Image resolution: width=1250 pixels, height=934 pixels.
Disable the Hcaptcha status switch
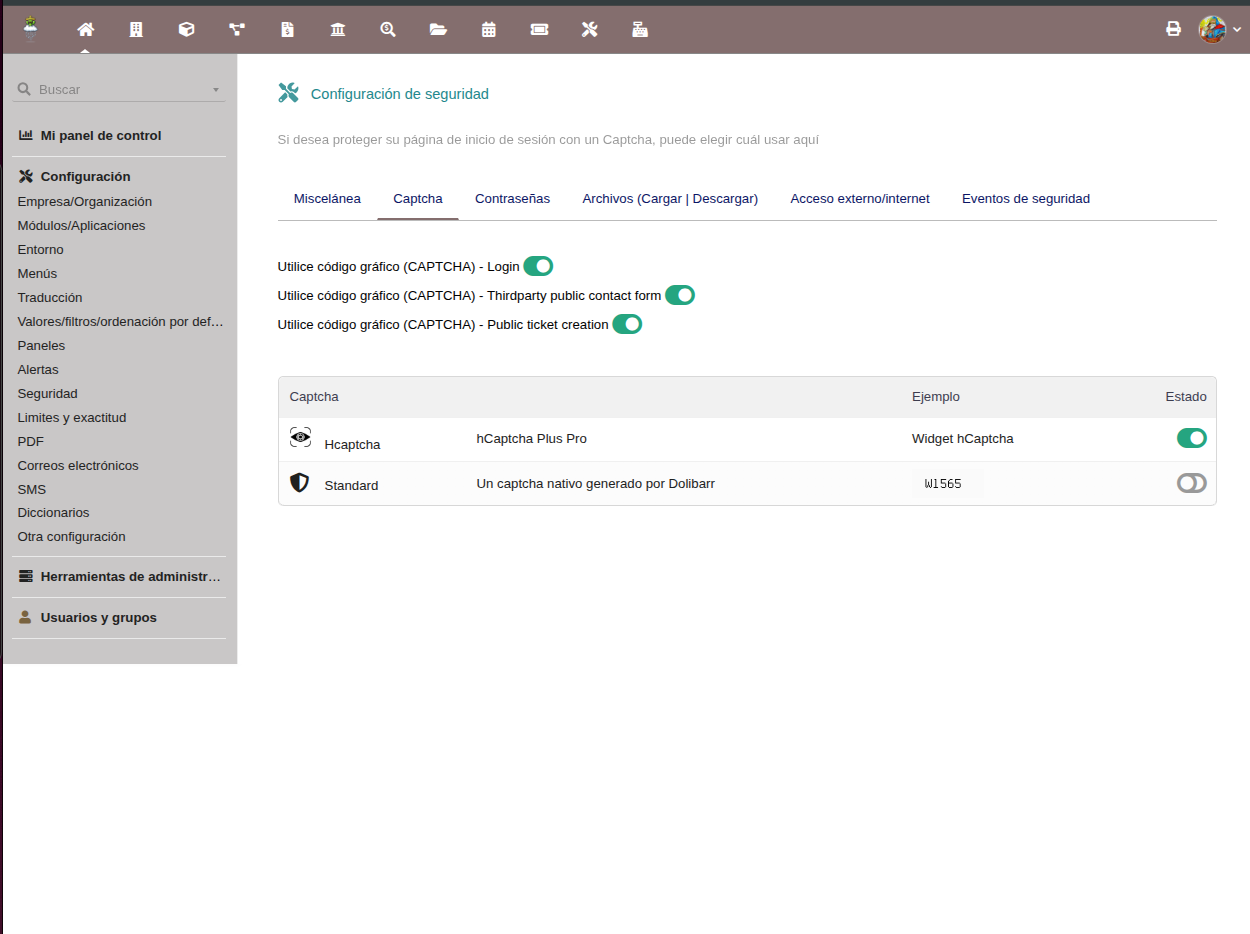click(x=1191, y=438)
